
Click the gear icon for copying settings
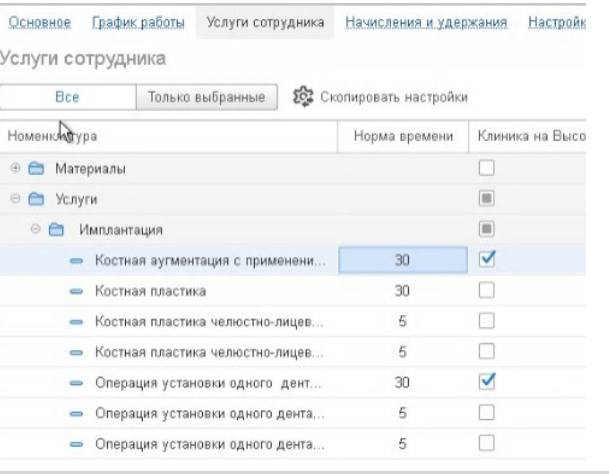(301, 97)
